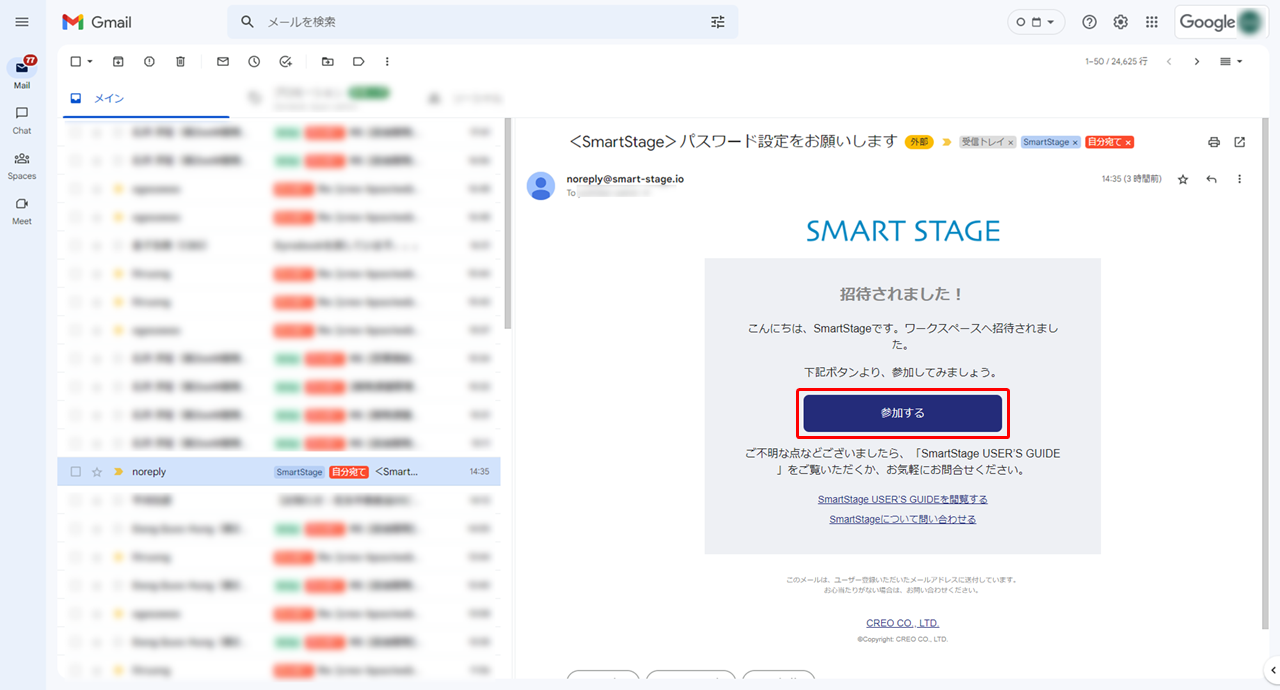Star the open email in reading pane
The width and height of the screenshot is (1280, 690).
click(x=1183, y=179)
